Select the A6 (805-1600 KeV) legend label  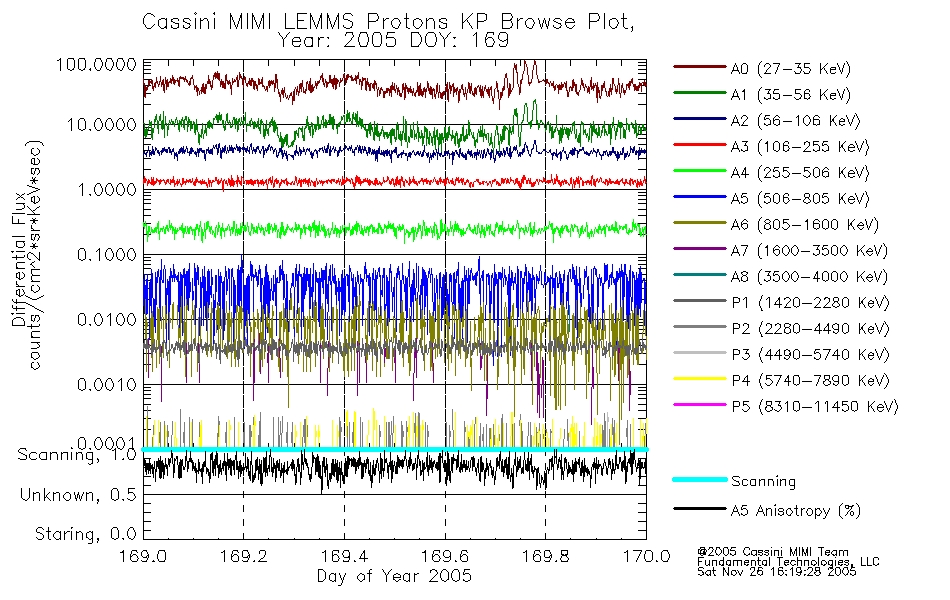805,225
